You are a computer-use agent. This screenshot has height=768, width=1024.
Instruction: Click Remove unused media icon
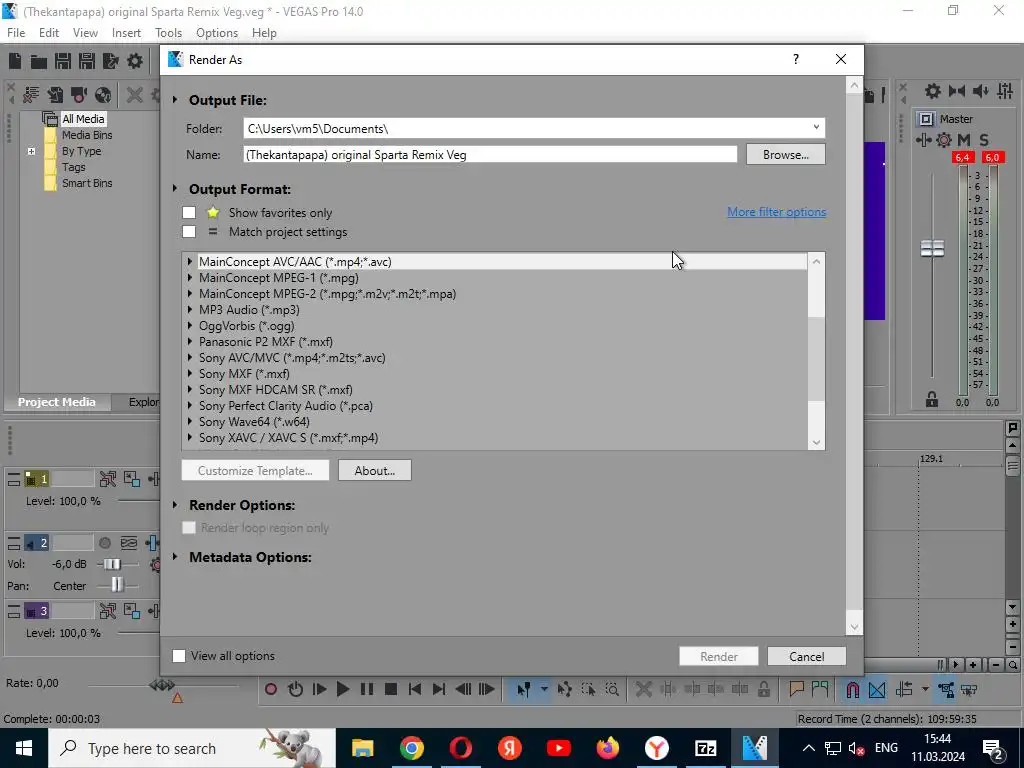pyautogui.click(x=31, y=95)
